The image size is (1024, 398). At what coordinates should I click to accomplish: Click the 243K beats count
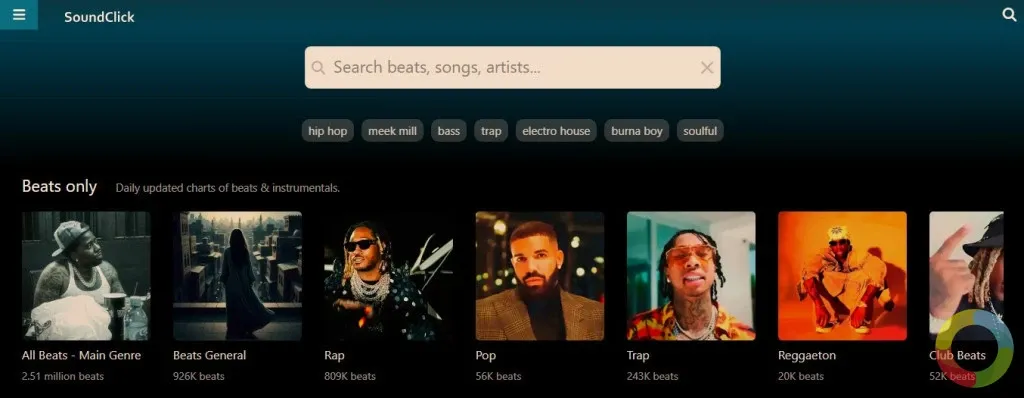click(x=652, y=376)
